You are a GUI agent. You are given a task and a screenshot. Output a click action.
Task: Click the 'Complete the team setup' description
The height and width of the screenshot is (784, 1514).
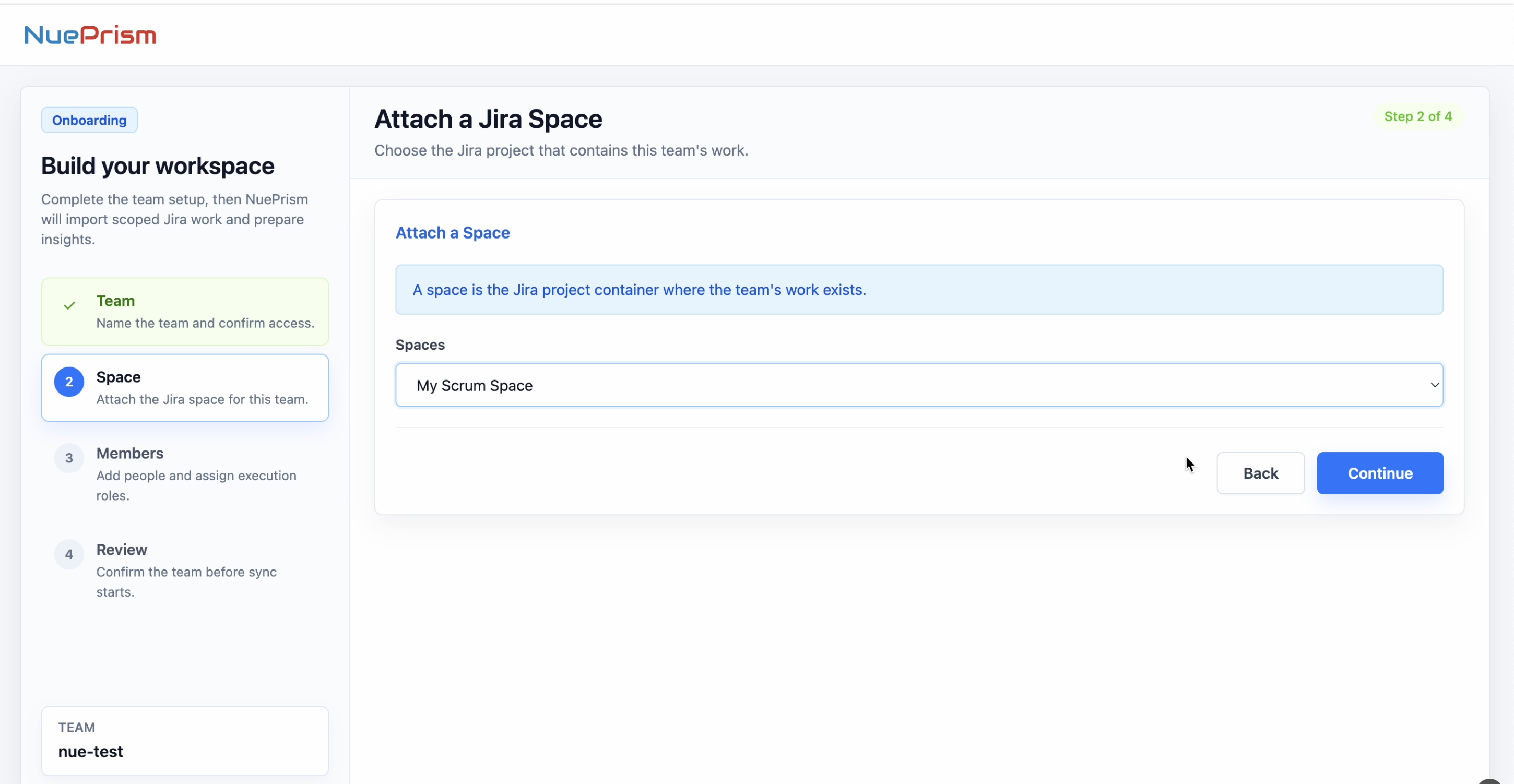coord(174,219)
